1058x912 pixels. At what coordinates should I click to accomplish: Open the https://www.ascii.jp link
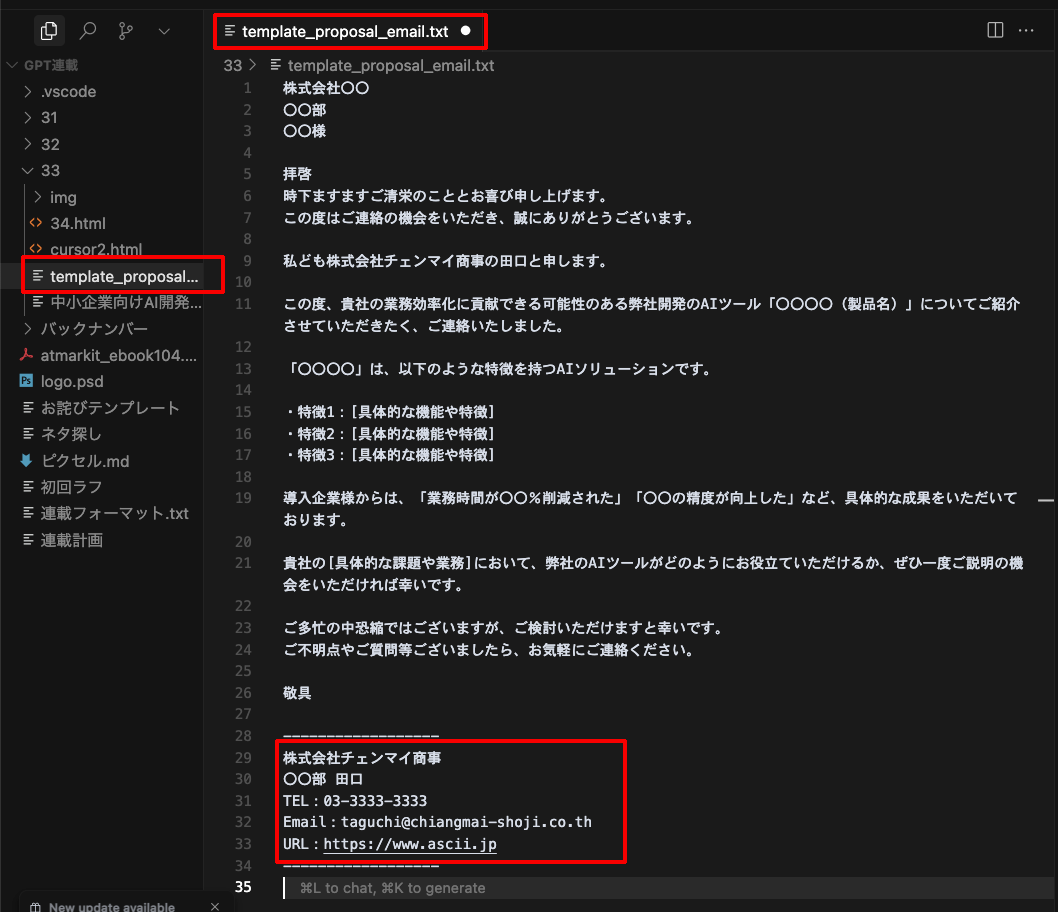[410, 845]
